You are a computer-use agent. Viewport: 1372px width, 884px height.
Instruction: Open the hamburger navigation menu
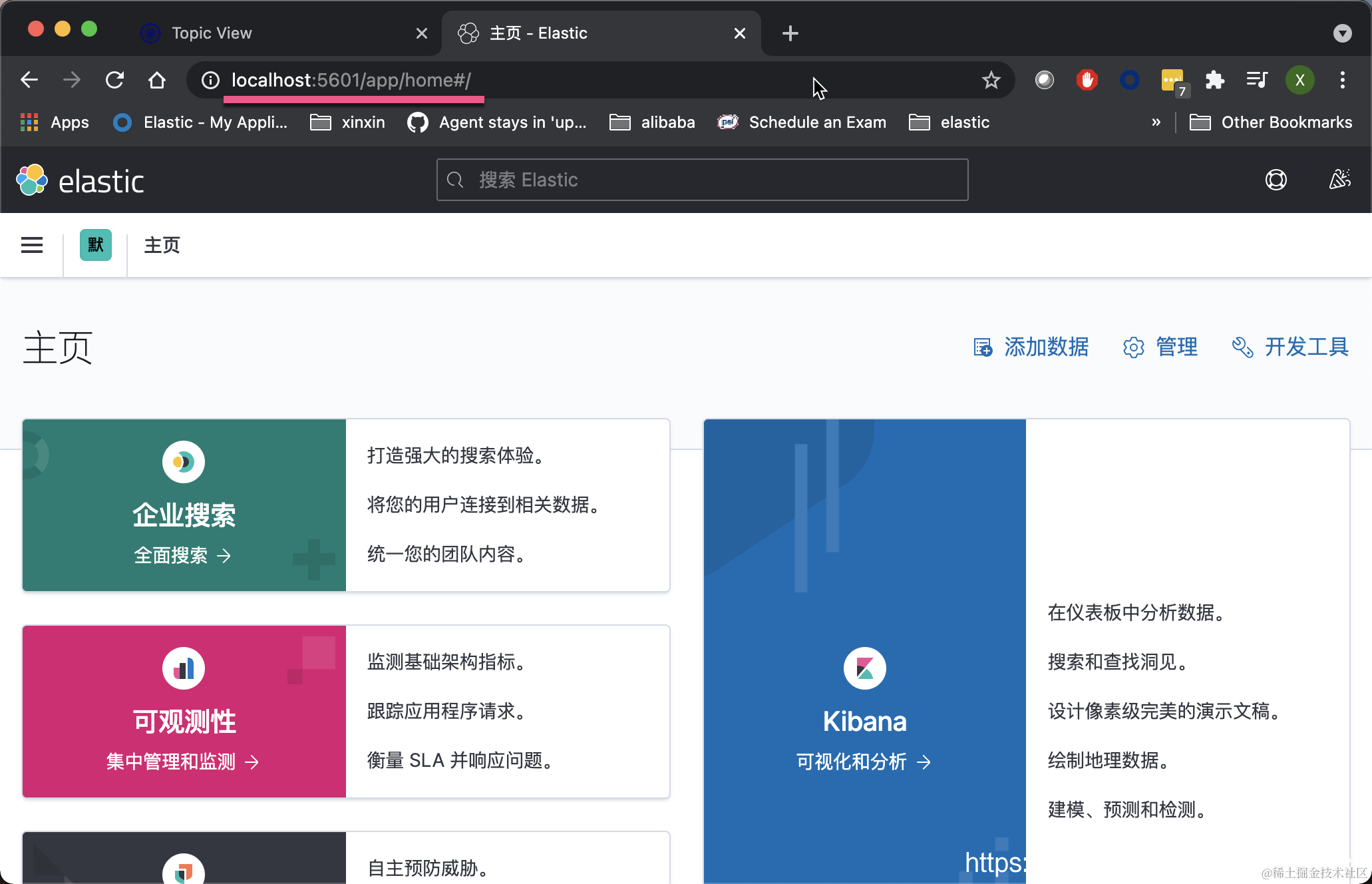click(x=32, y=245)
